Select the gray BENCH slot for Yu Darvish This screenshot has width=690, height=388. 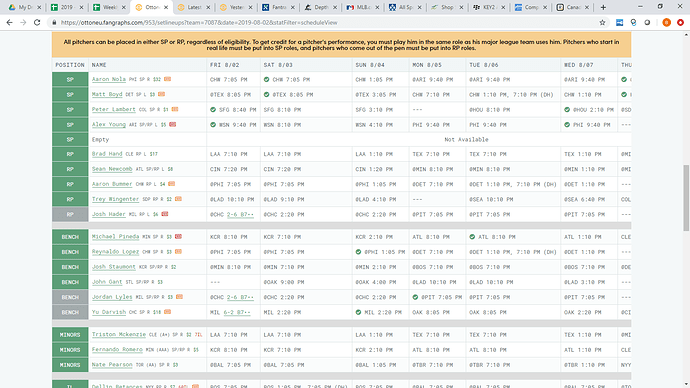[70, 312]
